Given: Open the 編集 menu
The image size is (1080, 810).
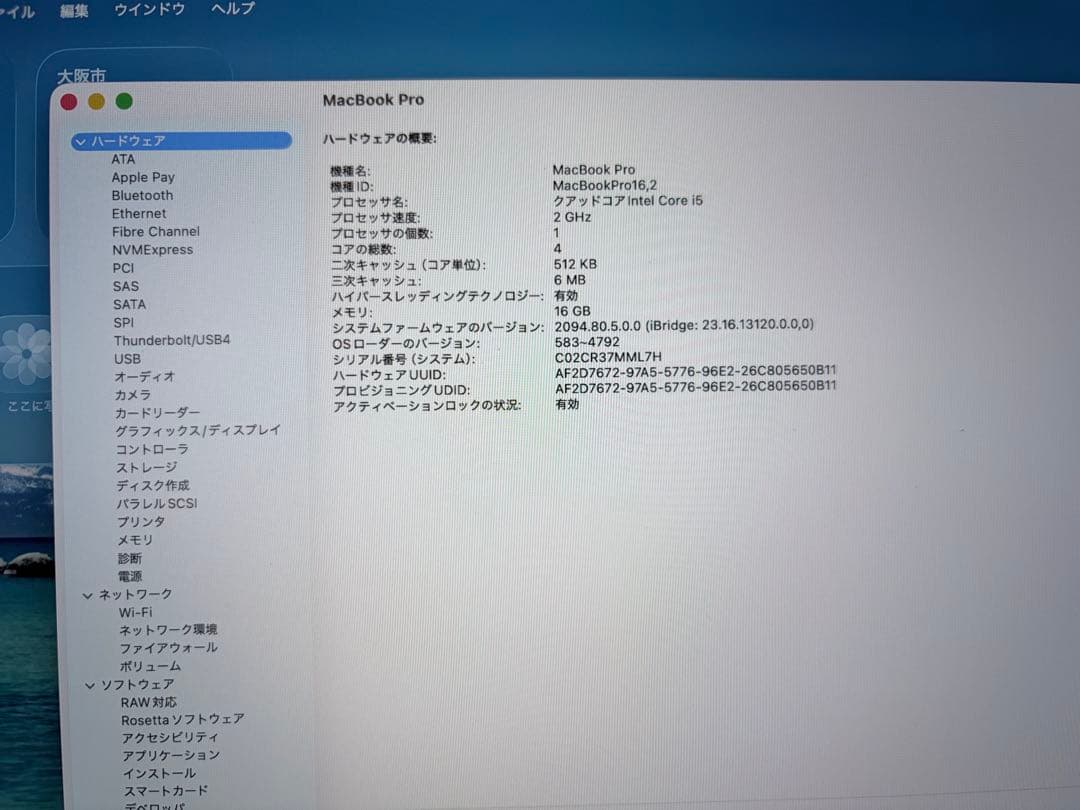Looking at the screenshot, I should (74, 11).
